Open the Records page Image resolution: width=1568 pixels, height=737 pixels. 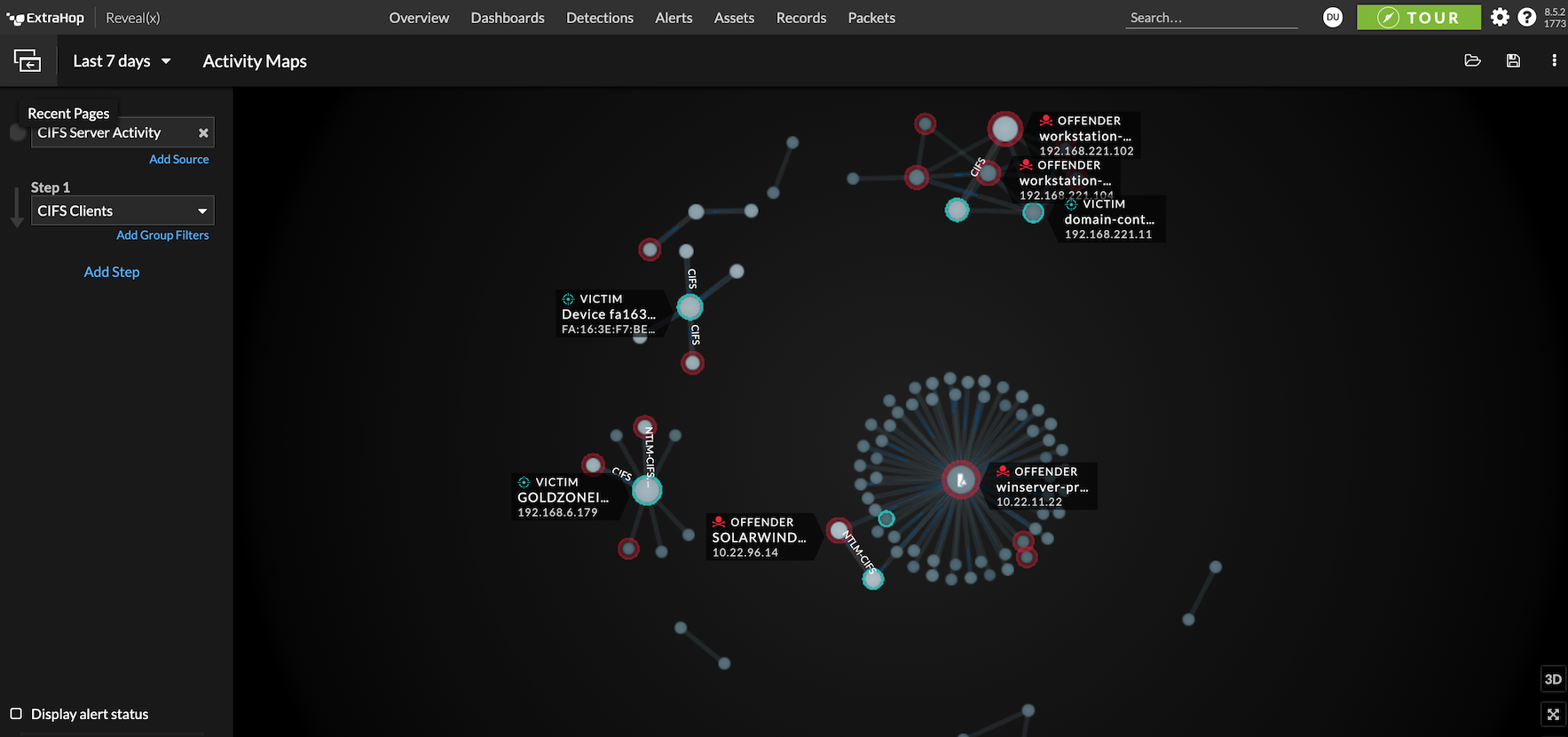[x=801, y=18]
